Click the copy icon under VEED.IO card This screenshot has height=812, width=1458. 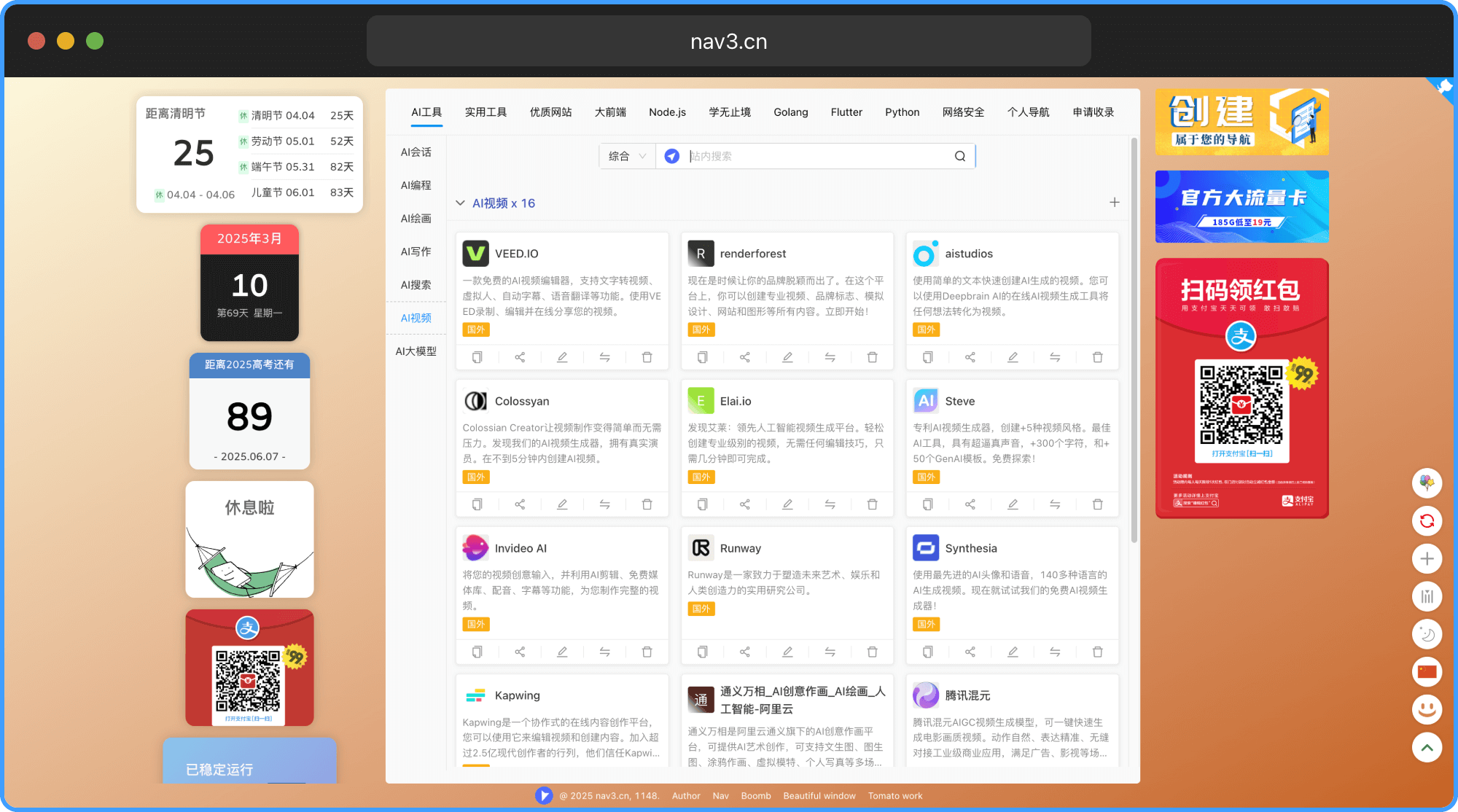pos(477,357)
